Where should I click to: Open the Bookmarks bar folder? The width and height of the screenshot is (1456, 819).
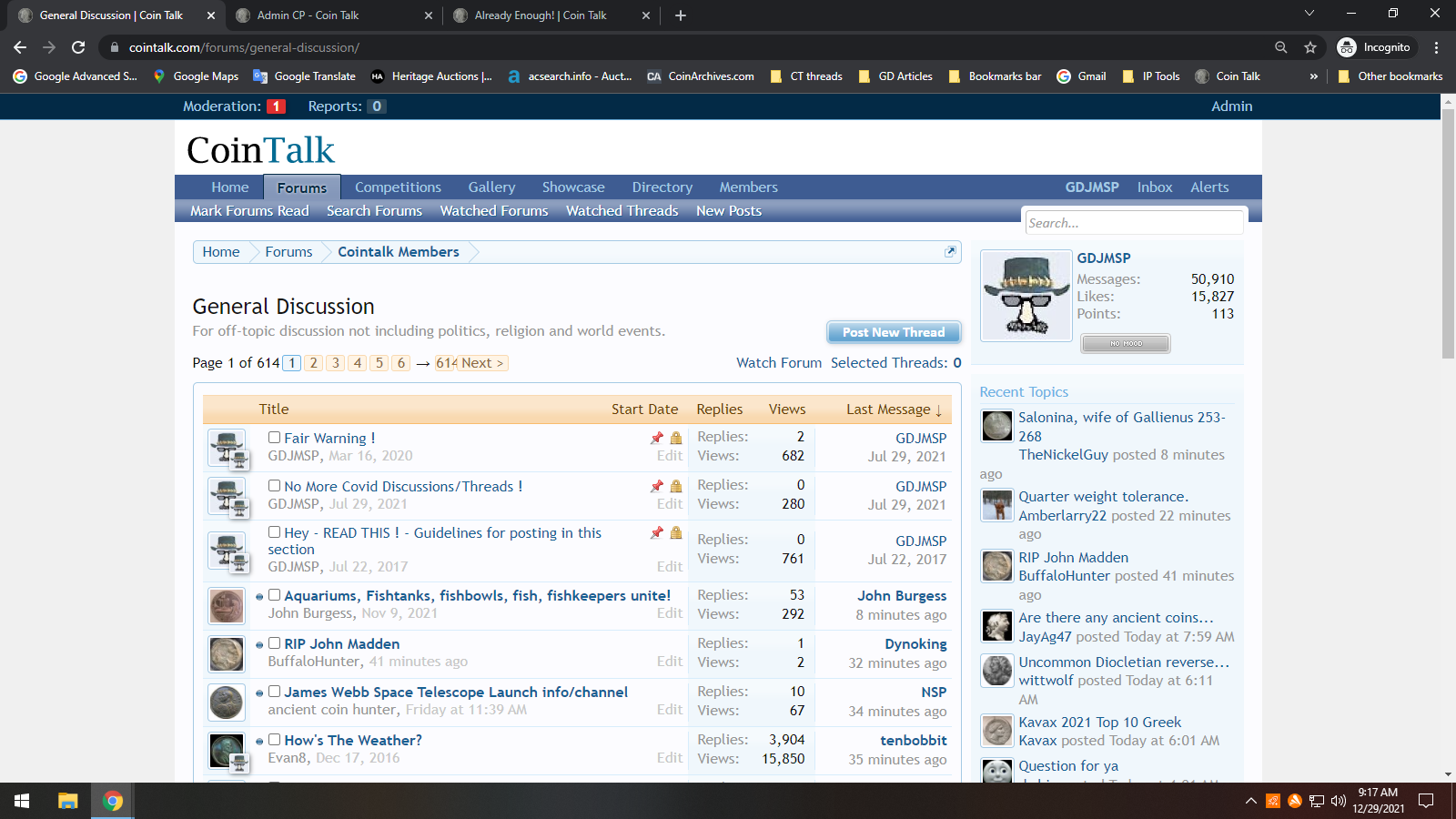(995, 76)
